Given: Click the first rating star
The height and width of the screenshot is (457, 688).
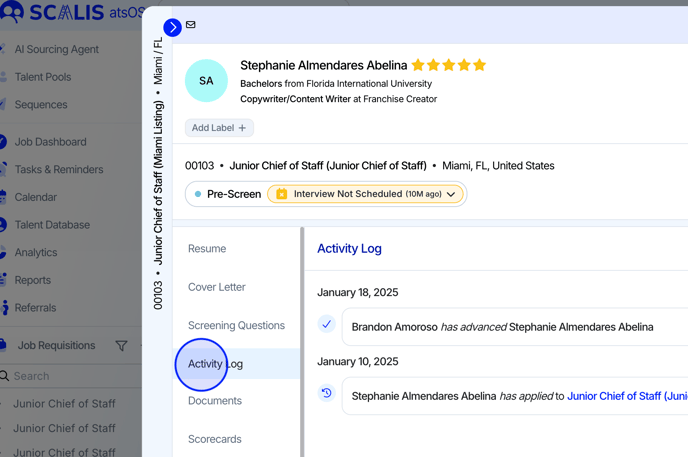Looking at the screenshot, I should tap(418, 65).
